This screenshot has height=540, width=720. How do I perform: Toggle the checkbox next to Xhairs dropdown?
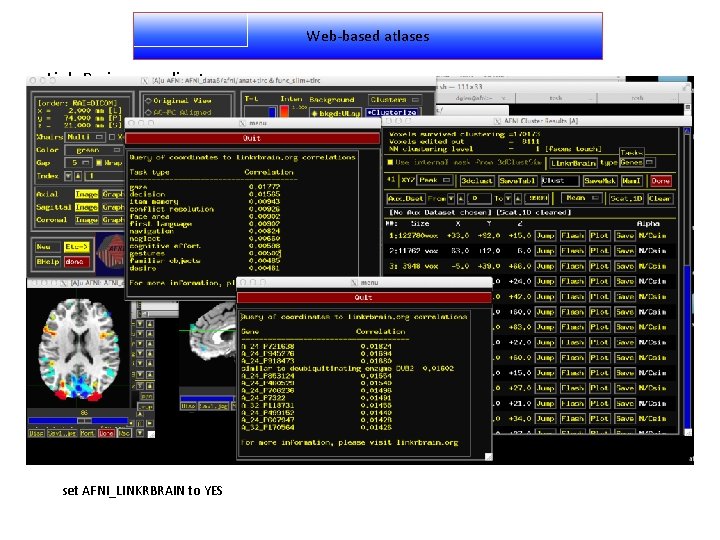point(112,137)
